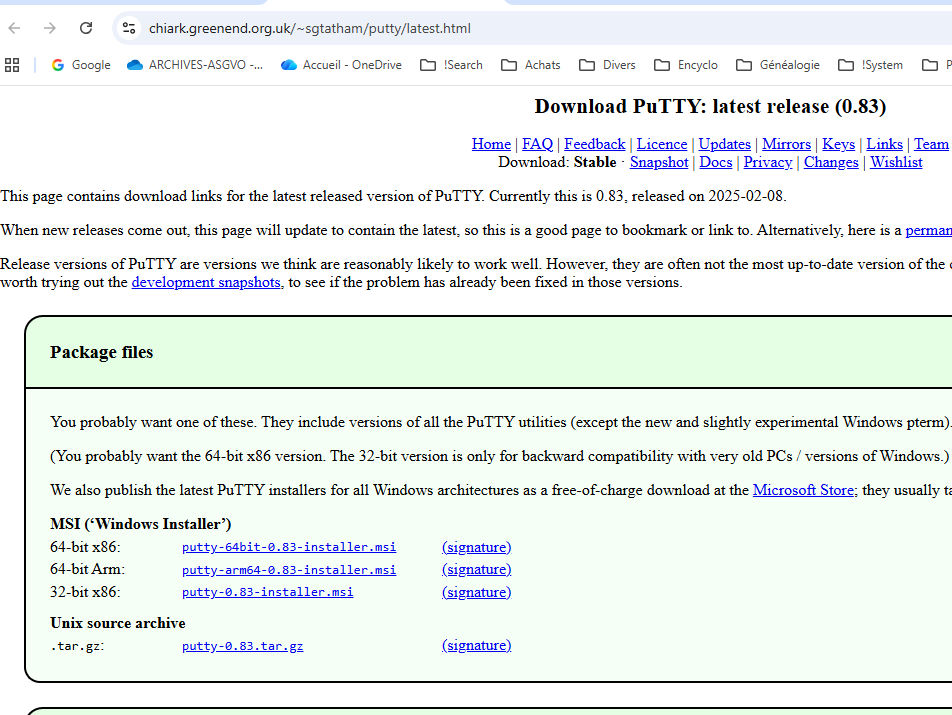Download putty-64bit-0.83-installer.msi
The height and width of the screenshot is (715, 952).
[x=289, y=547]
